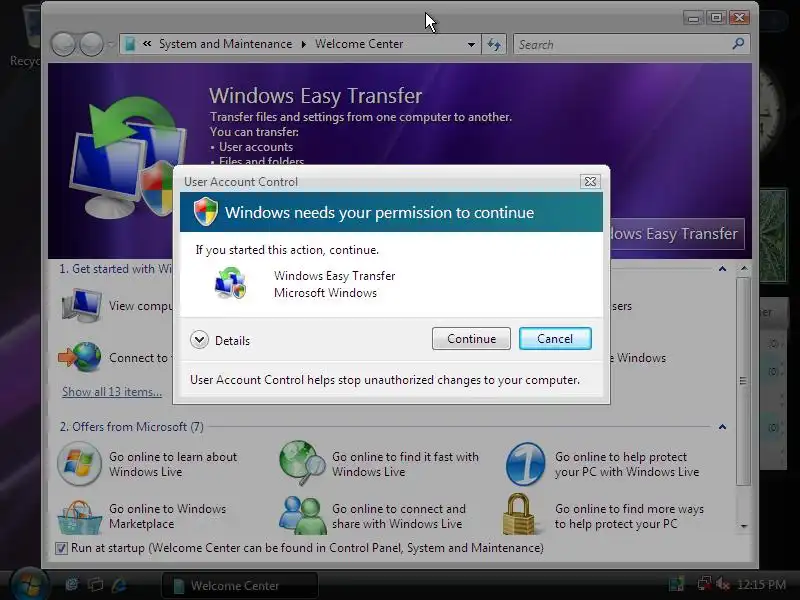
Task: Click the View computer details icon
Action: click(x=81, y=306)
